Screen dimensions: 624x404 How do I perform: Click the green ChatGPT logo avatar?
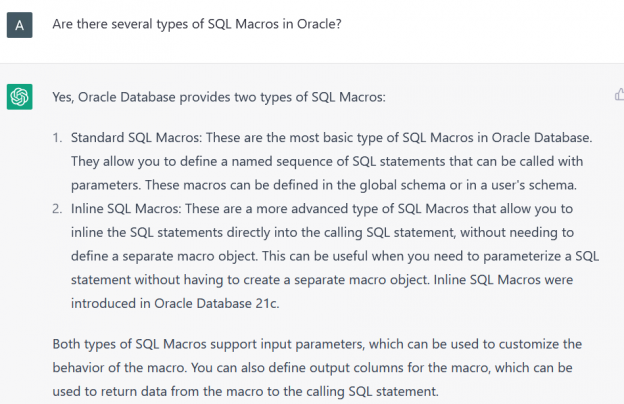[x=19, y=97]
